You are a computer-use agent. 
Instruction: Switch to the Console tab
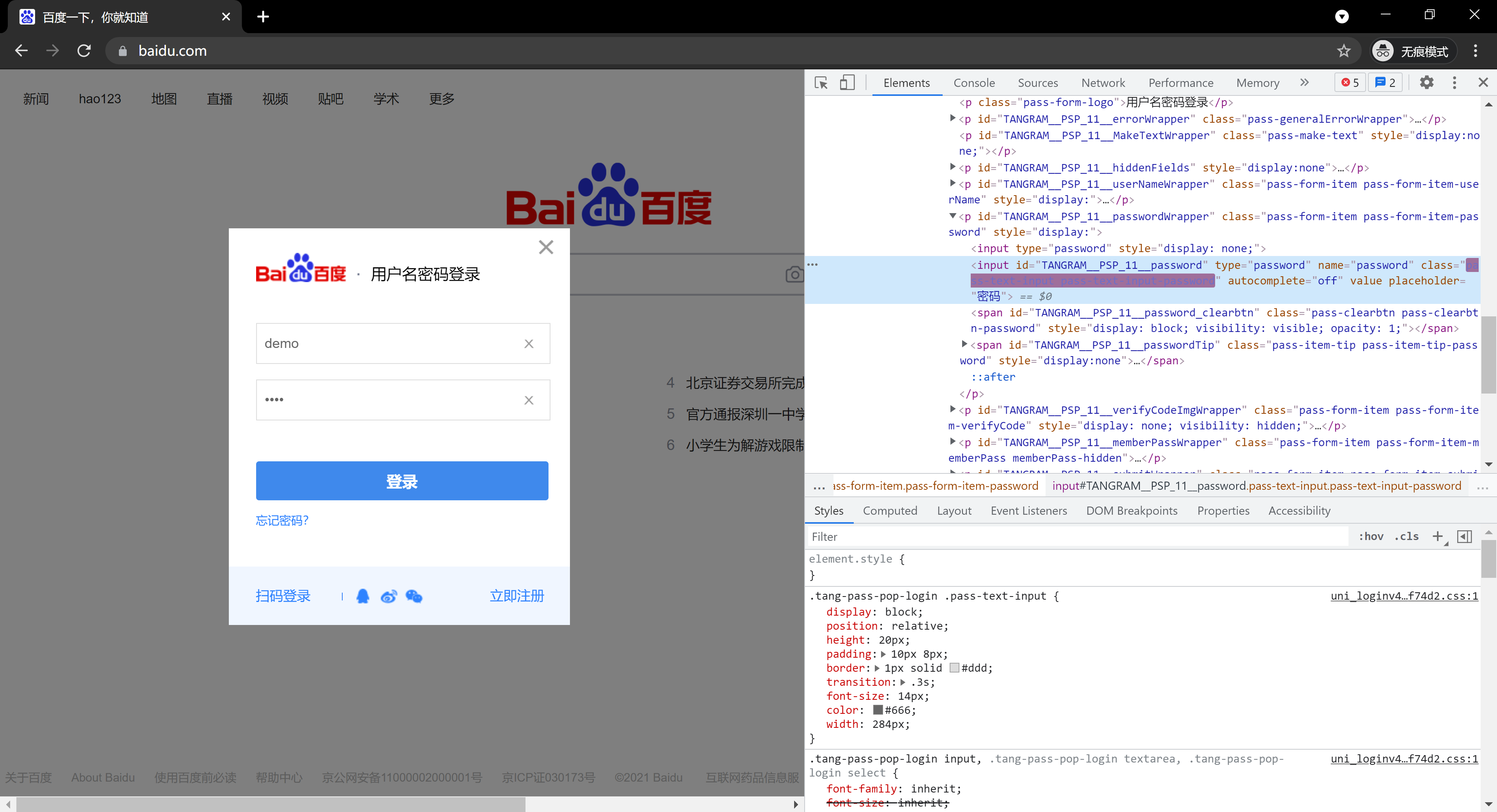click(x=974, y=83)
